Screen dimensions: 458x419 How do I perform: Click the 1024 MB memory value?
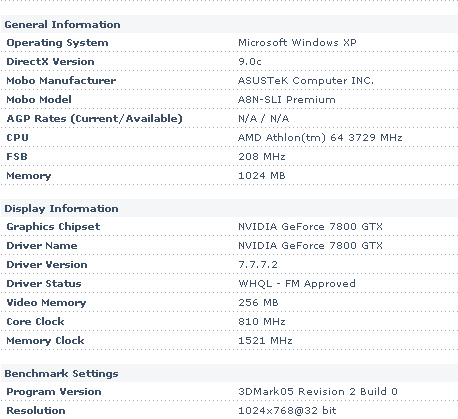[x=262, y=176]
